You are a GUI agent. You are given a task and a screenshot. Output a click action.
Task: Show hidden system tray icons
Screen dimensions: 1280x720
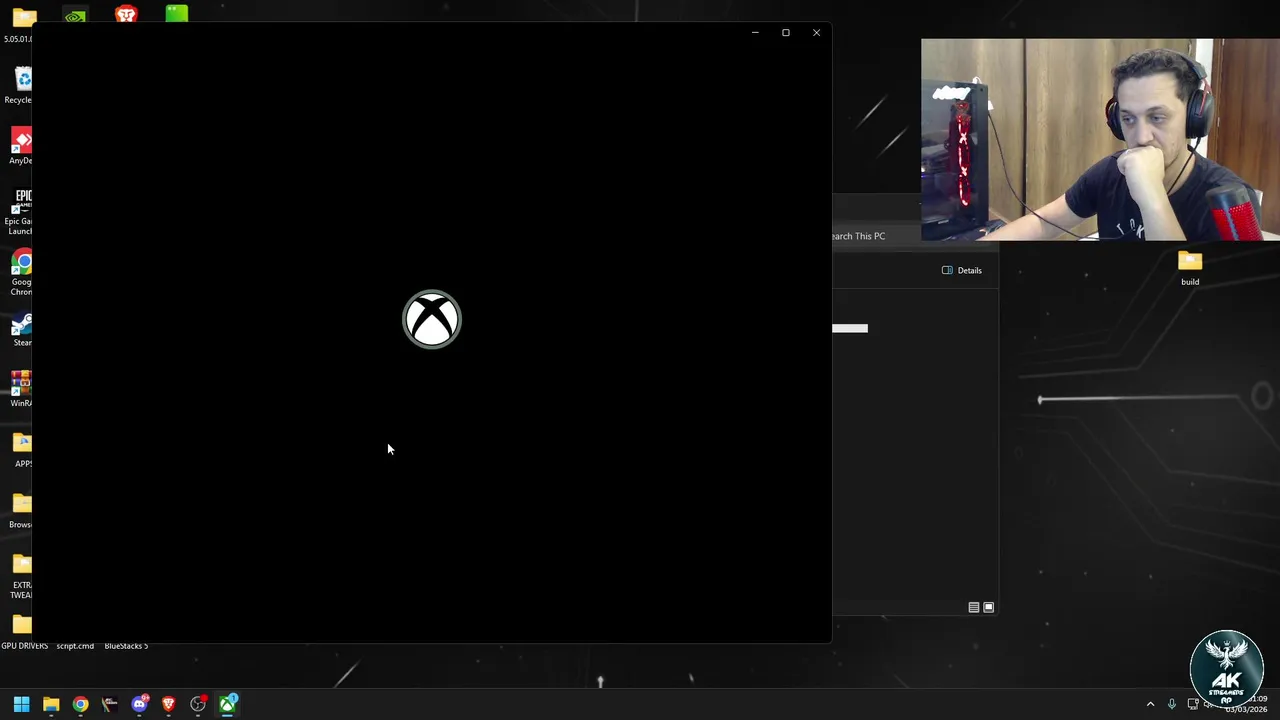pyautogui.click(x=1150, y=705)
